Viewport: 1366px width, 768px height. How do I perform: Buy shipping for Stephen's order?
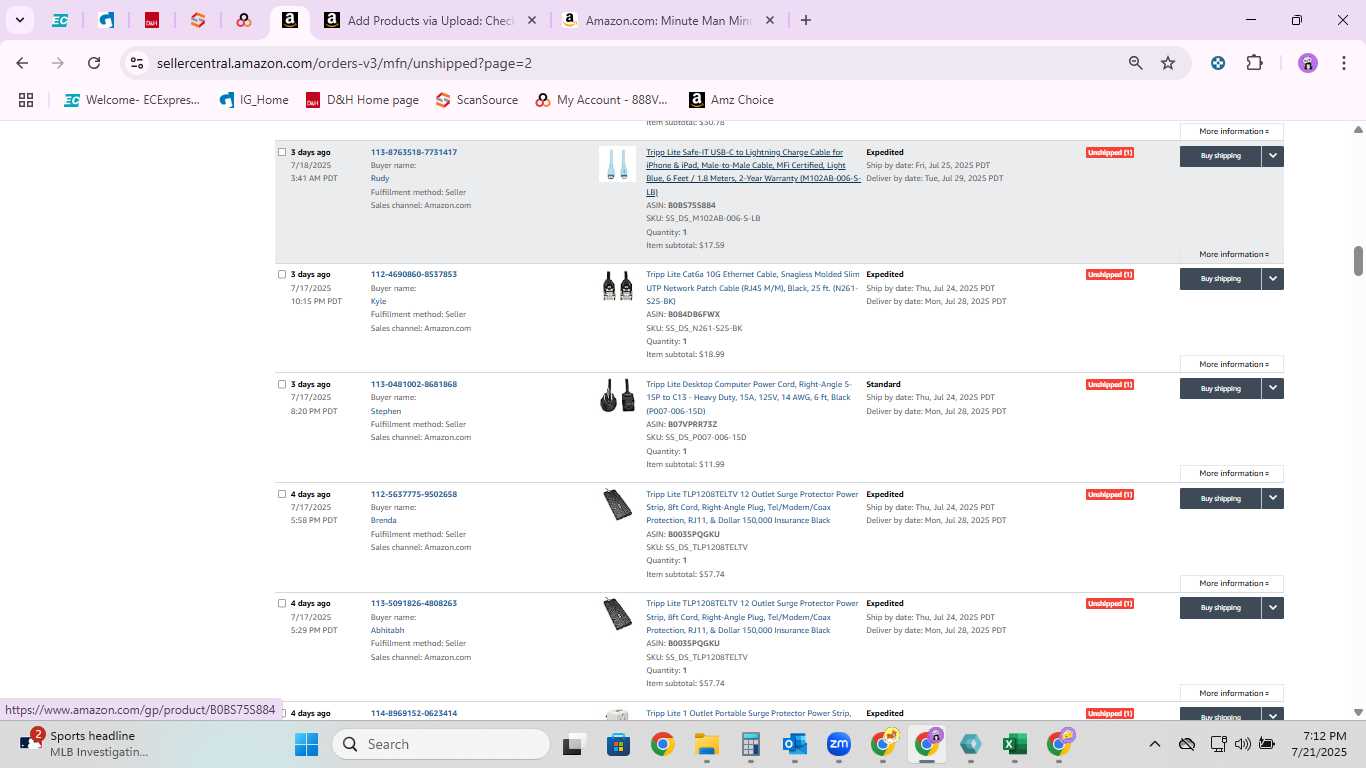click(1220, 388)
